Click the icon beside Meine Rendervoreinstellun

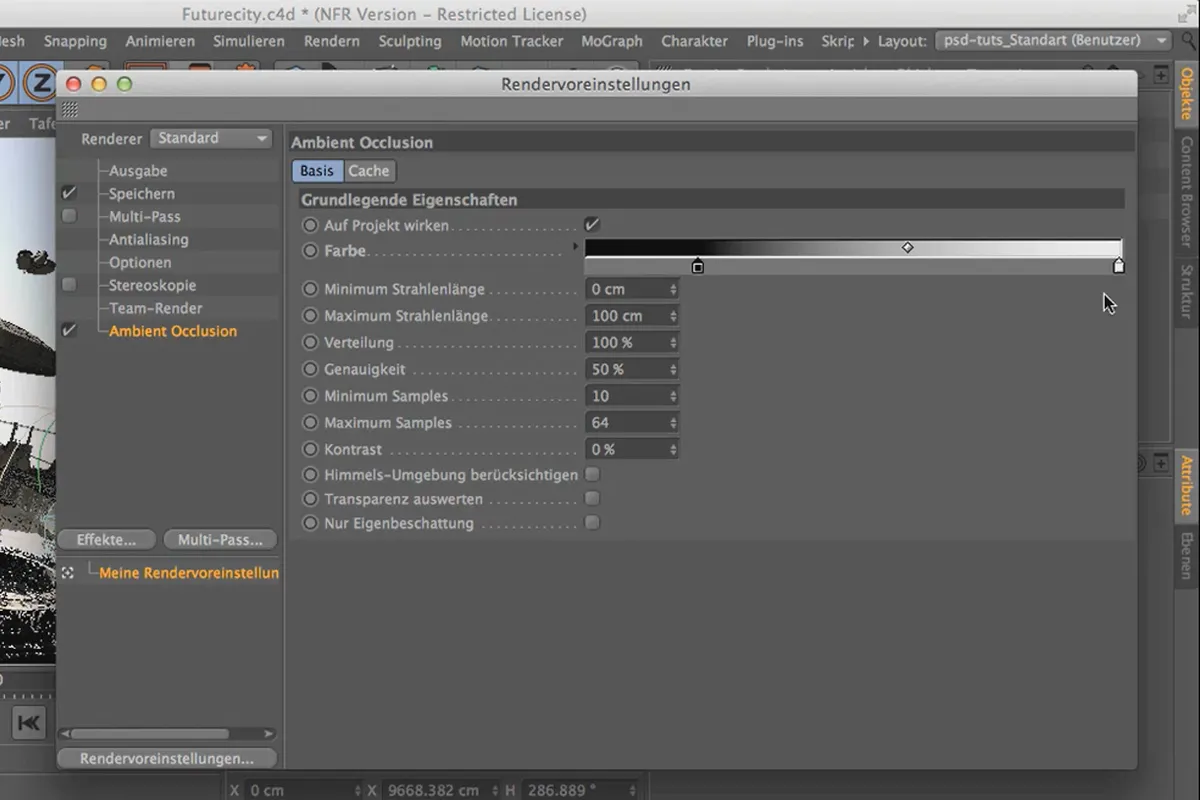(x=68, y=573)
